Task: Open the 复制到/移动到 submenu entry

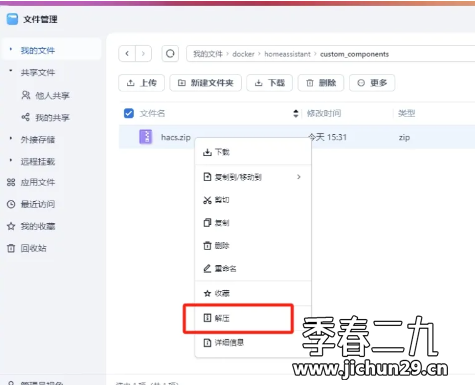Action: pyautogui.click(x=253, y=177)
